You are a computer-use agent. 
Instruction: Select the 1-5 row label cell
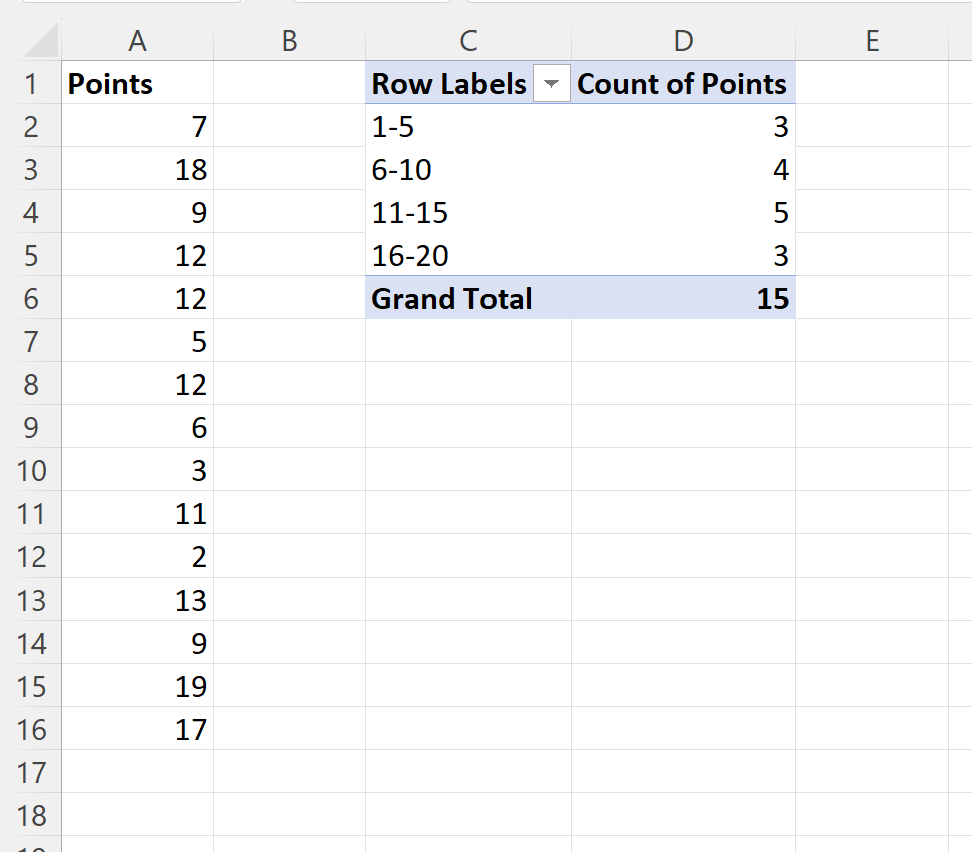468,126
